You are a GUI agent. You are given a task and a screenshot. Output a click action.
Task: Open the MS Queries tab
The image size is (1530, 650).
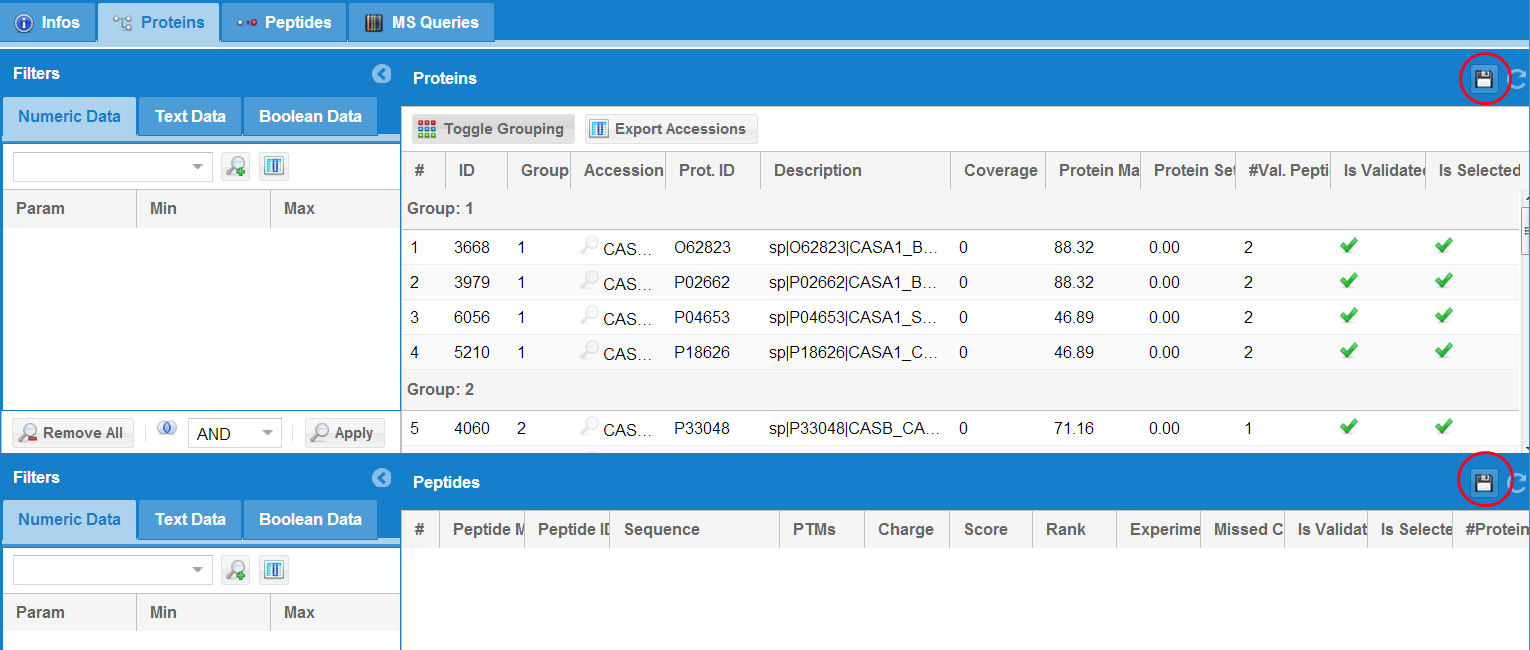click(x=422, y=22)
